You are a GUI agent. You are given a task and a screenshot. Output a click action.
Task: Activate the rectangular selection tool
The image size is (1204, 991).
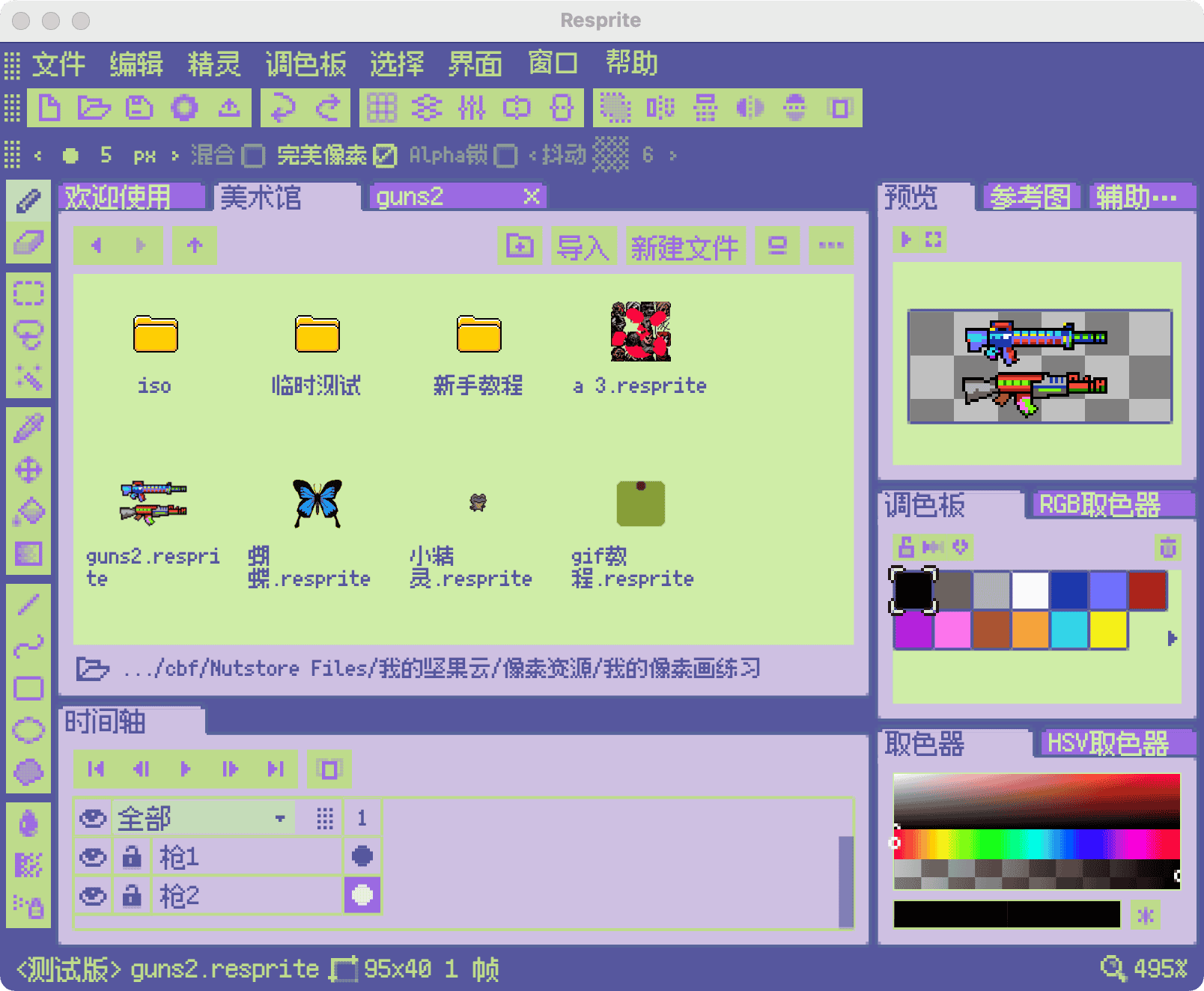tap(28, 293)
